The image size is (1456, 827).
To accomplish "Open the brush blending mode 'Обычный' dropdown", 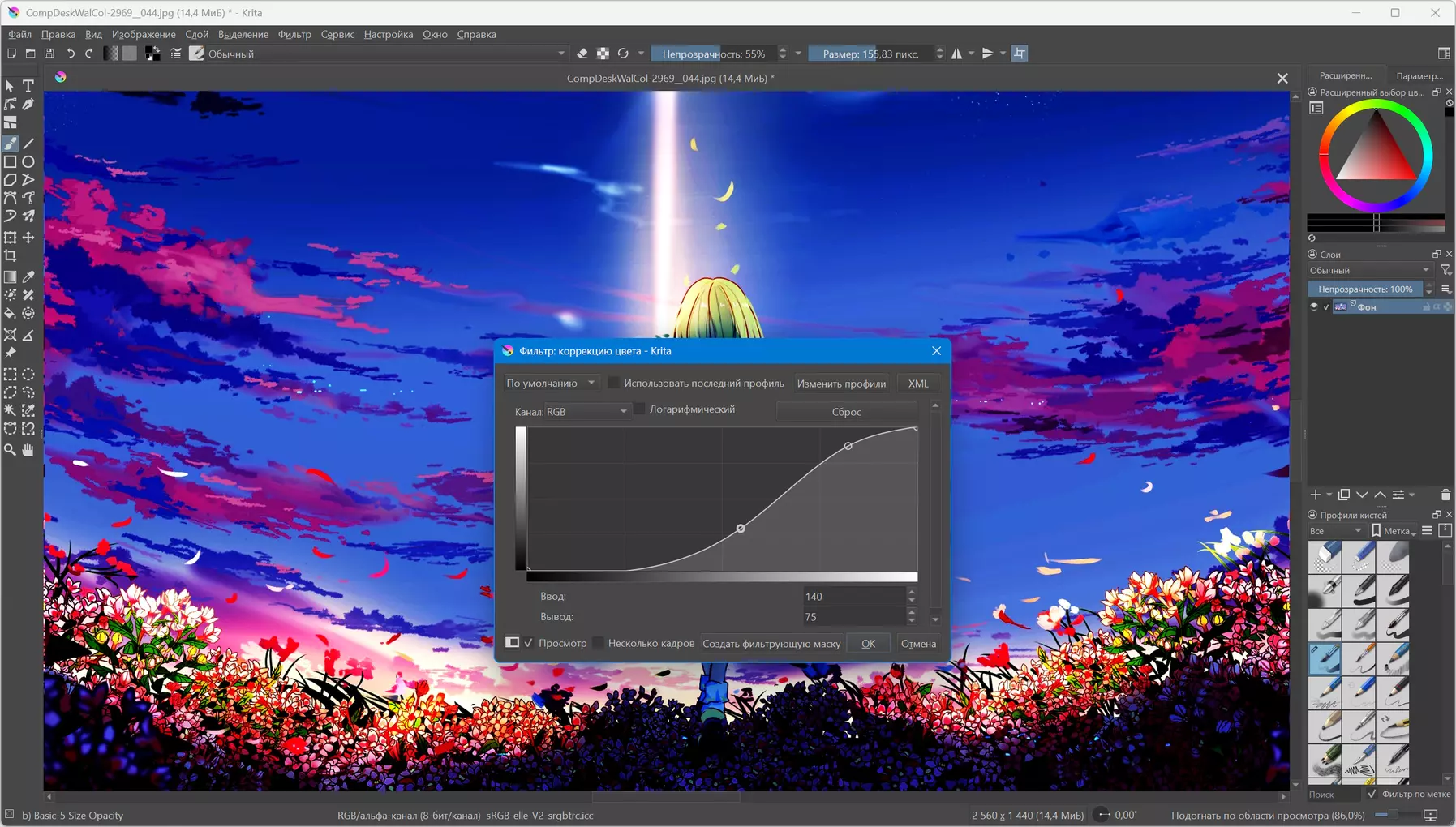I will [x=386, y=54].
